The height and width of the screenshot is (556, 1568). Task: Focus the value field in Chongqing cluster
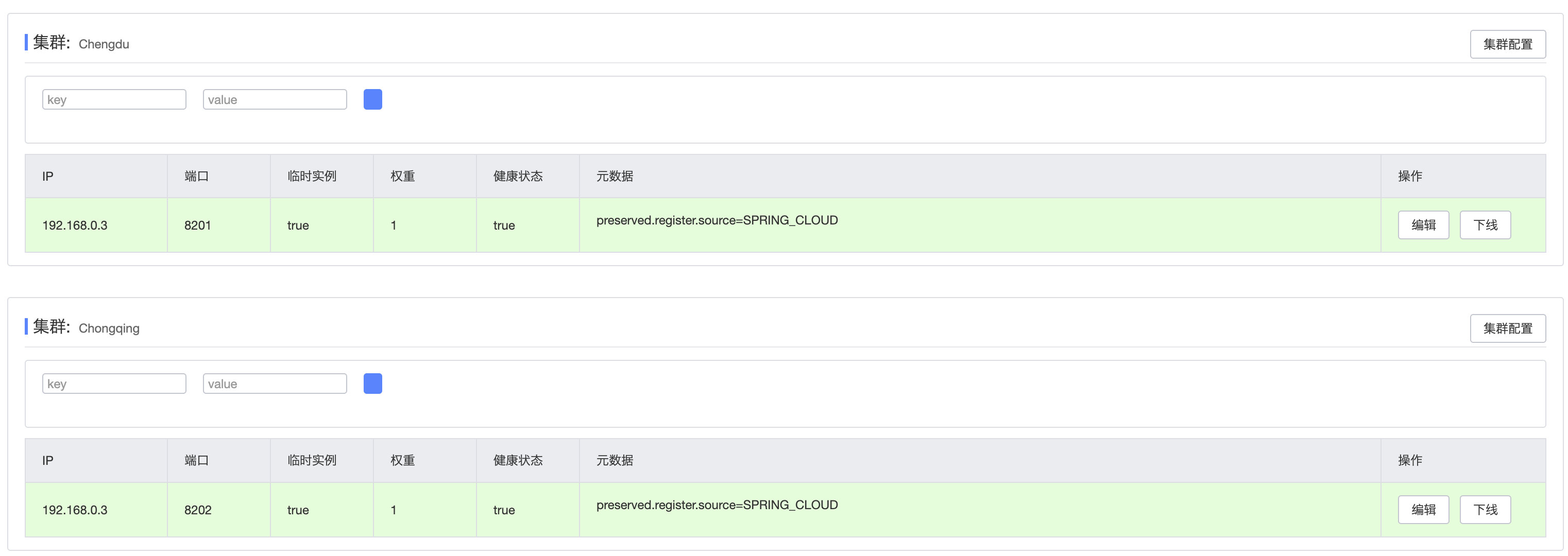[275, 383]
